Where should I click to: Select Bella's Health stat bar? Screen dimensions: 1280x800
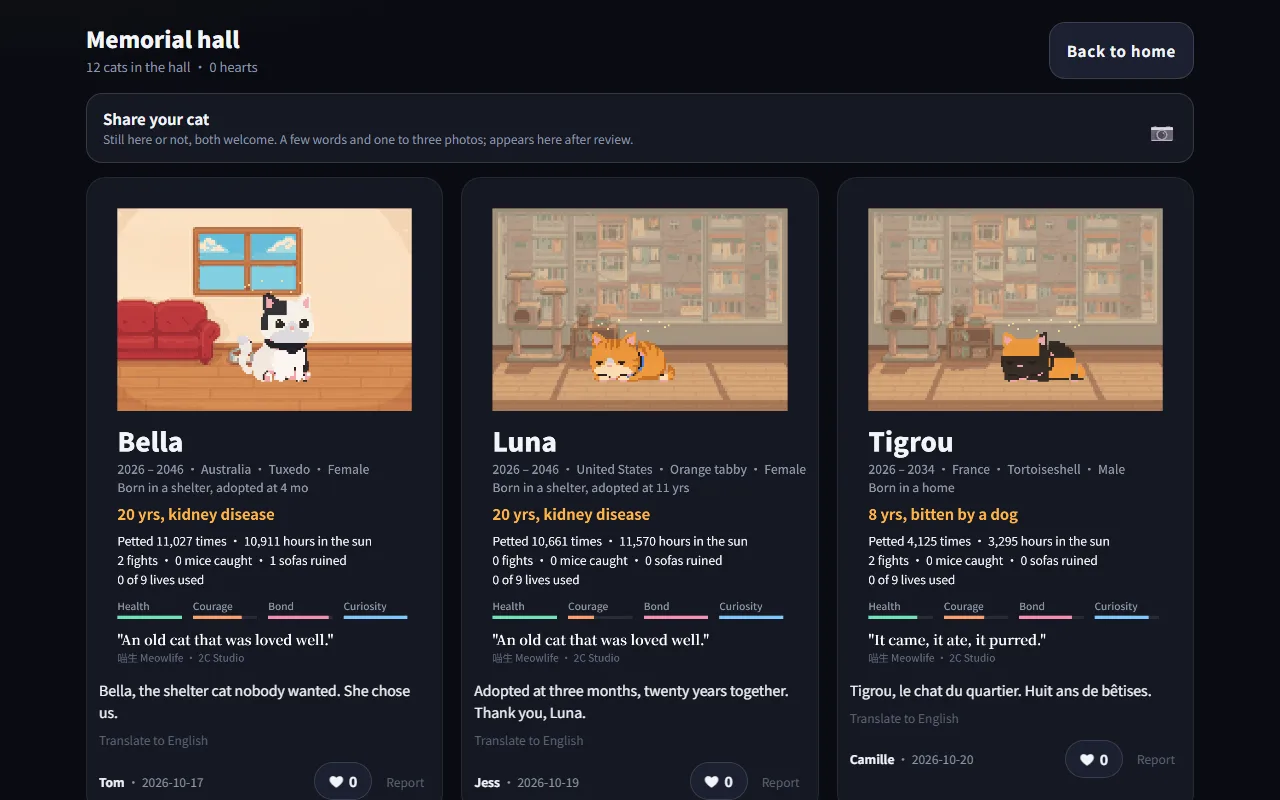149,617
